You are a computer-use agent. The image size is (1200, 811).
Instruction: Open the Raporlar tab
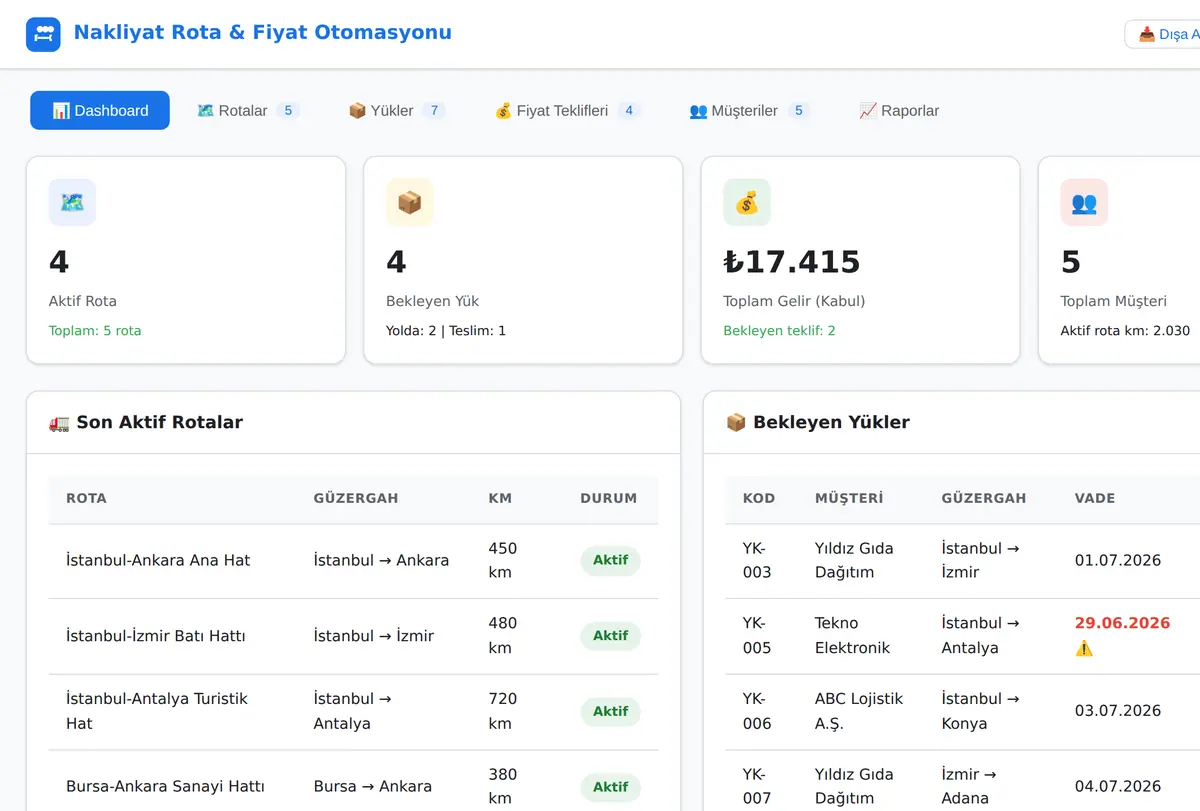point(899,111)
